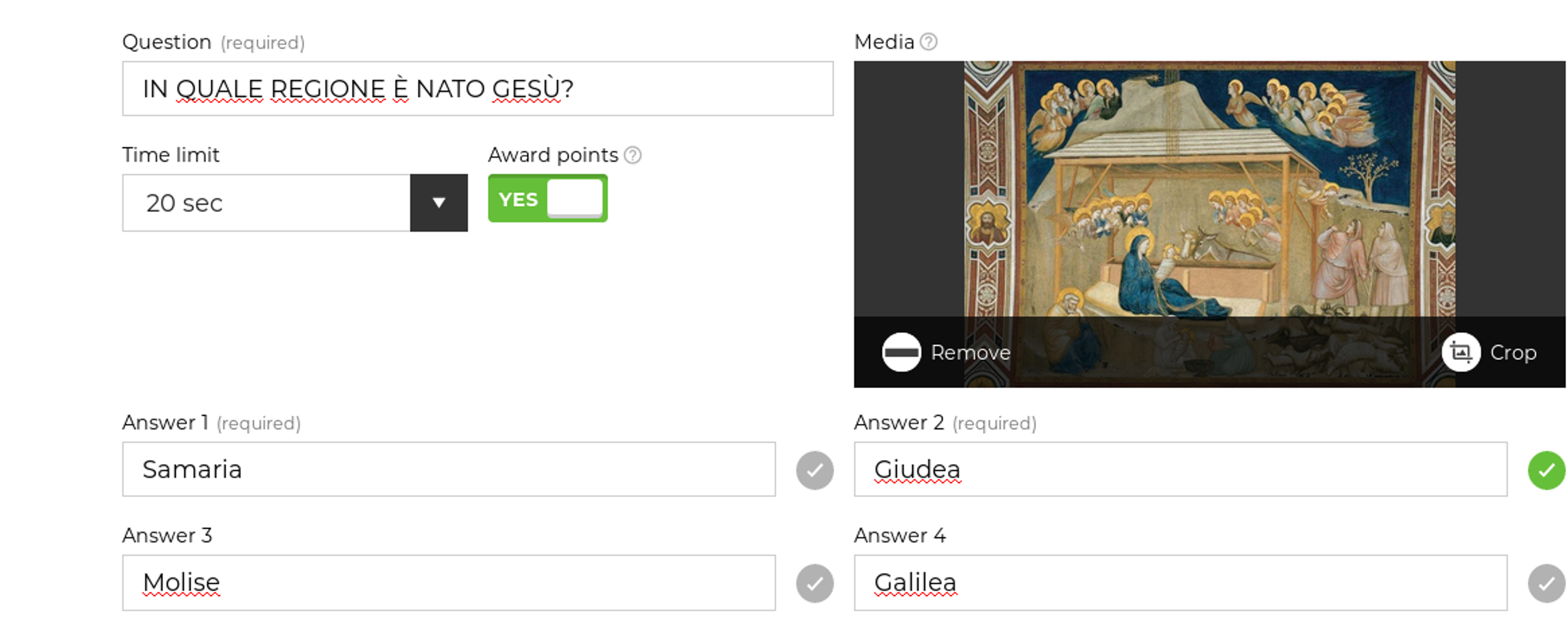Viewport: 1568px width, 627px height.
Task: Click the Answer 4 Galilea field
Action: coord(1180,582)
